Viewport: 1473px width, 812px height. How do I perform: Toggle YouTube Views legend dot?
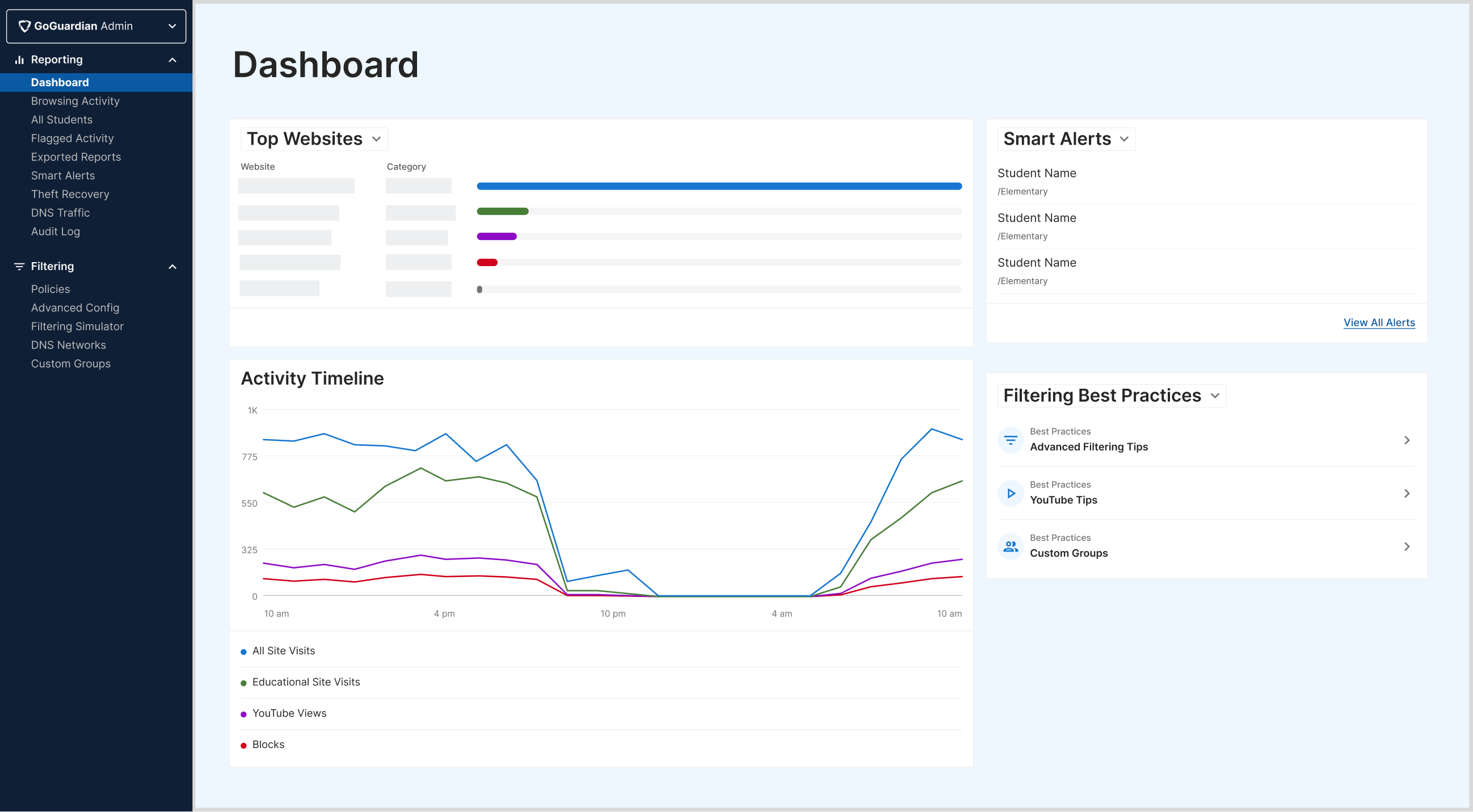point(243,714)
